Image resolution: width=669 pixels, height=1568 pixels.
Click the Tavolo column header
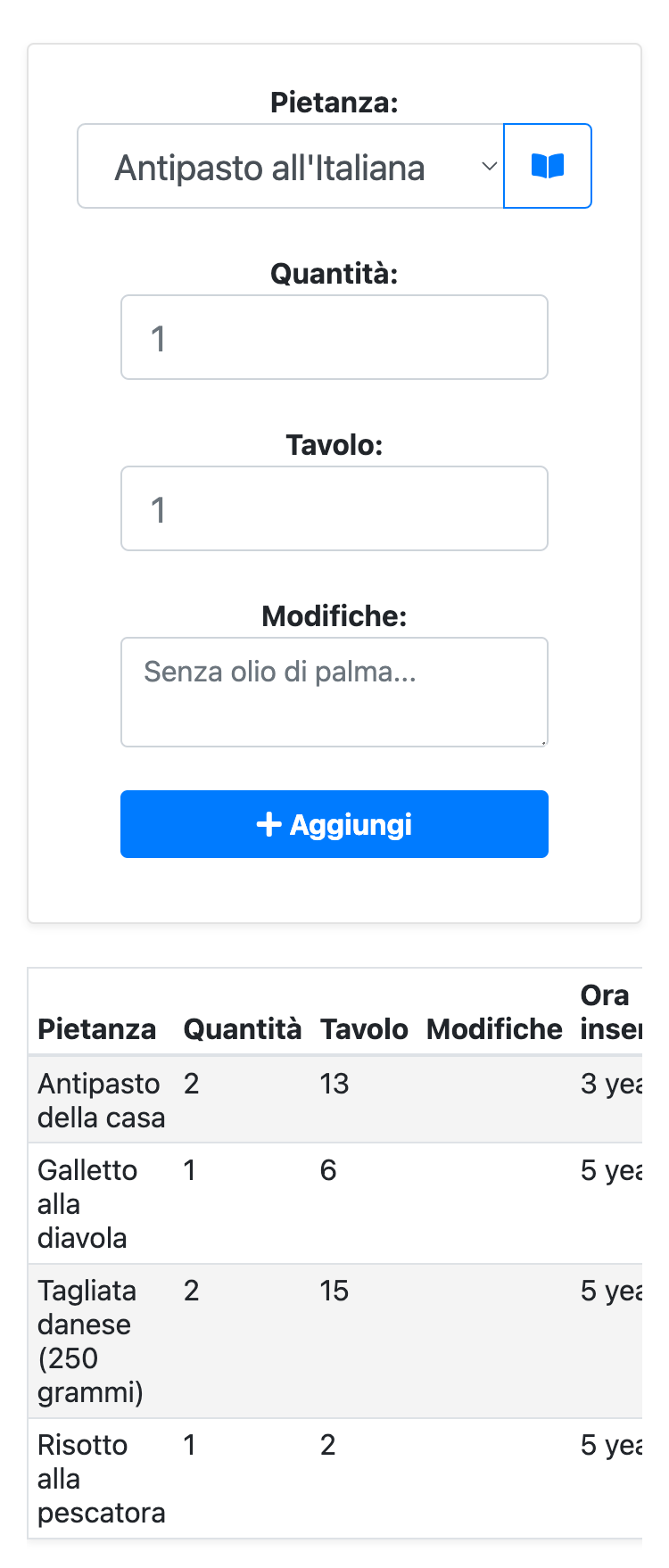click(364, 1028)
